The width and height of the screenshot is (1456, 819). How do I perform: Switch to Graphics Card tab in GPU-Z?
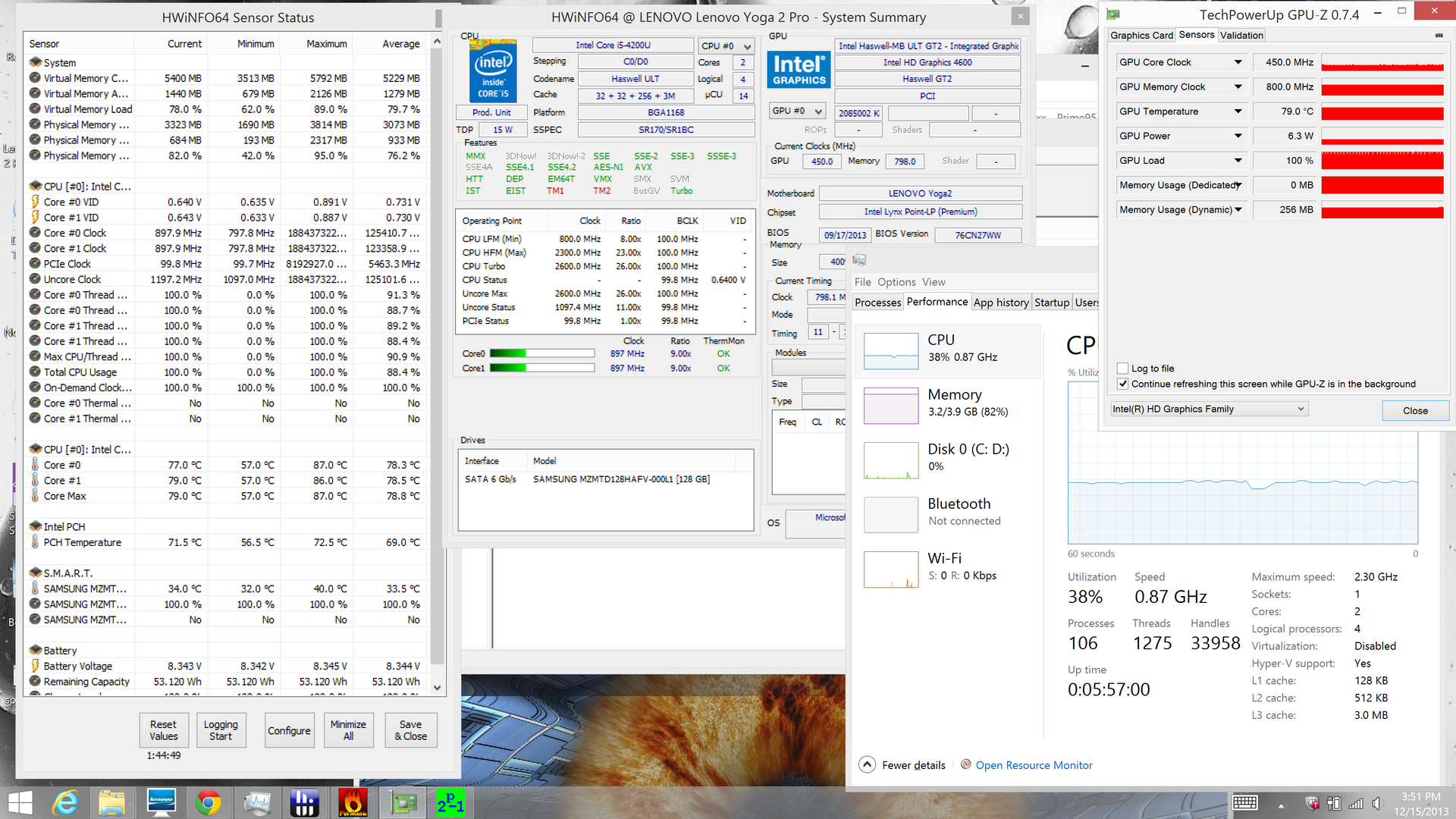click(x=1141, y=35)
